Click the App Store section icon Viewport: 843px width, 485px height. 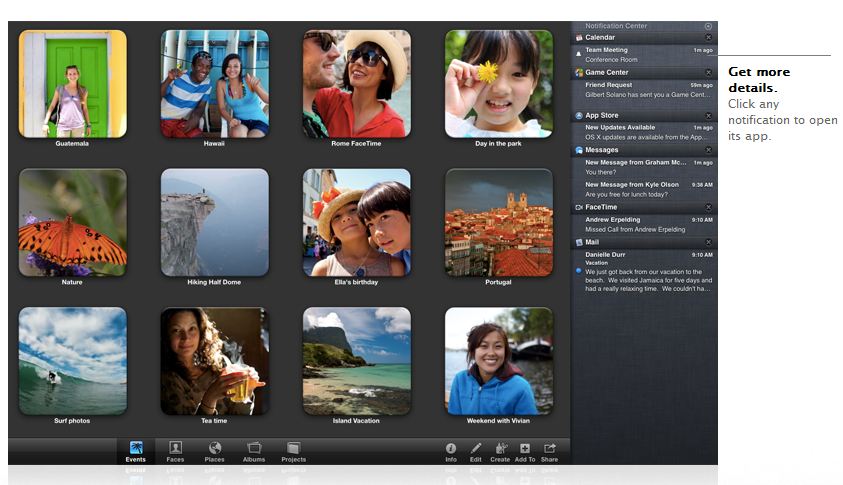pyautogui.click(x=579, y=116)
